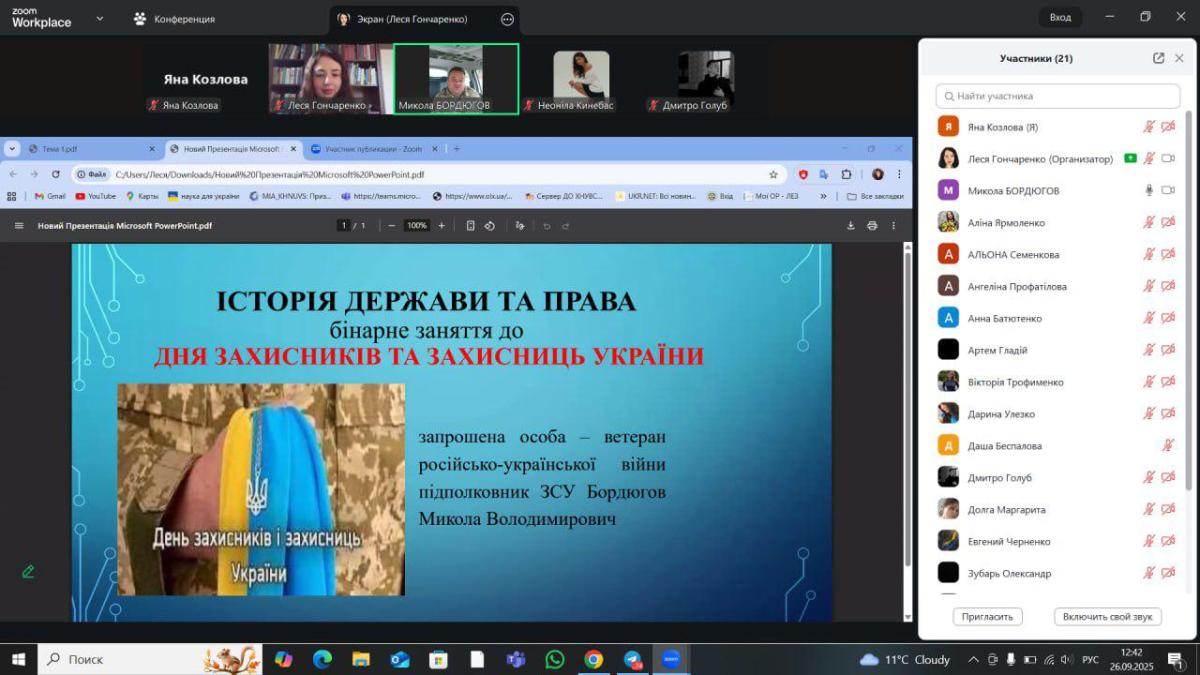The image size is (1200, 675).
Task: Open the screen share more options button
Action: tap(507, 19)
